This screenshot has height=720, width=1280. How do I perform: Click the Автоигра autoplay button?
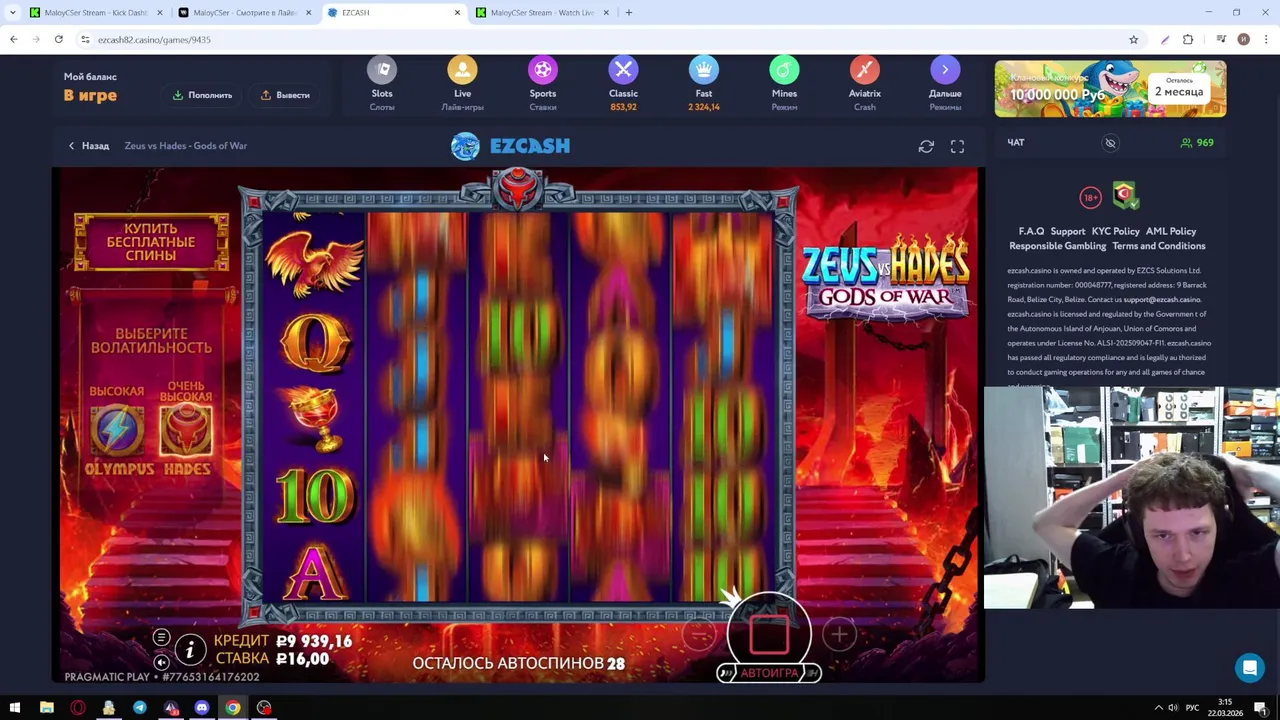pos(769,673)
